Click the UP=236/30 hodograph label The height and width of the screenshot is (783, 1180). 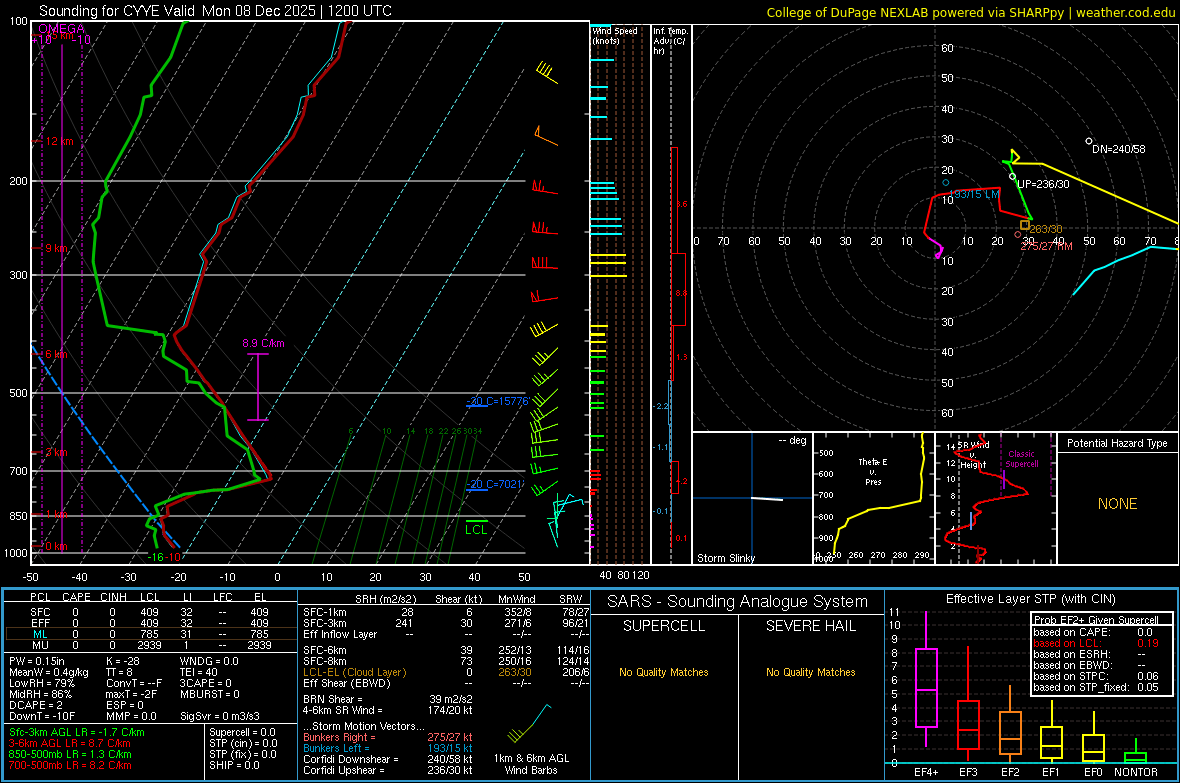[1042, 184]
